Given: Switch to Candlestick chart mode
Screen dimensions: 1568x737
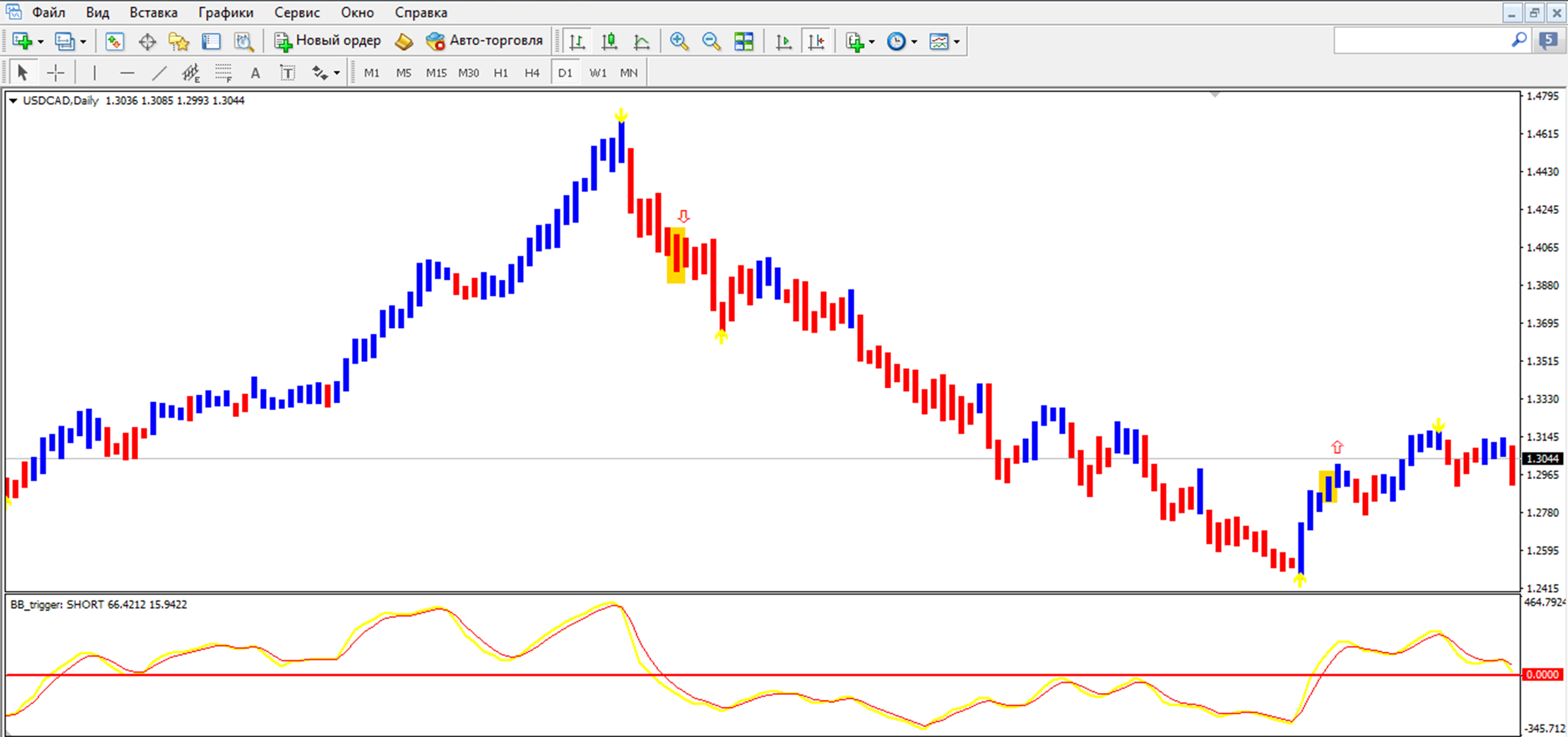Looking at the screenshot, I should 609,41.
